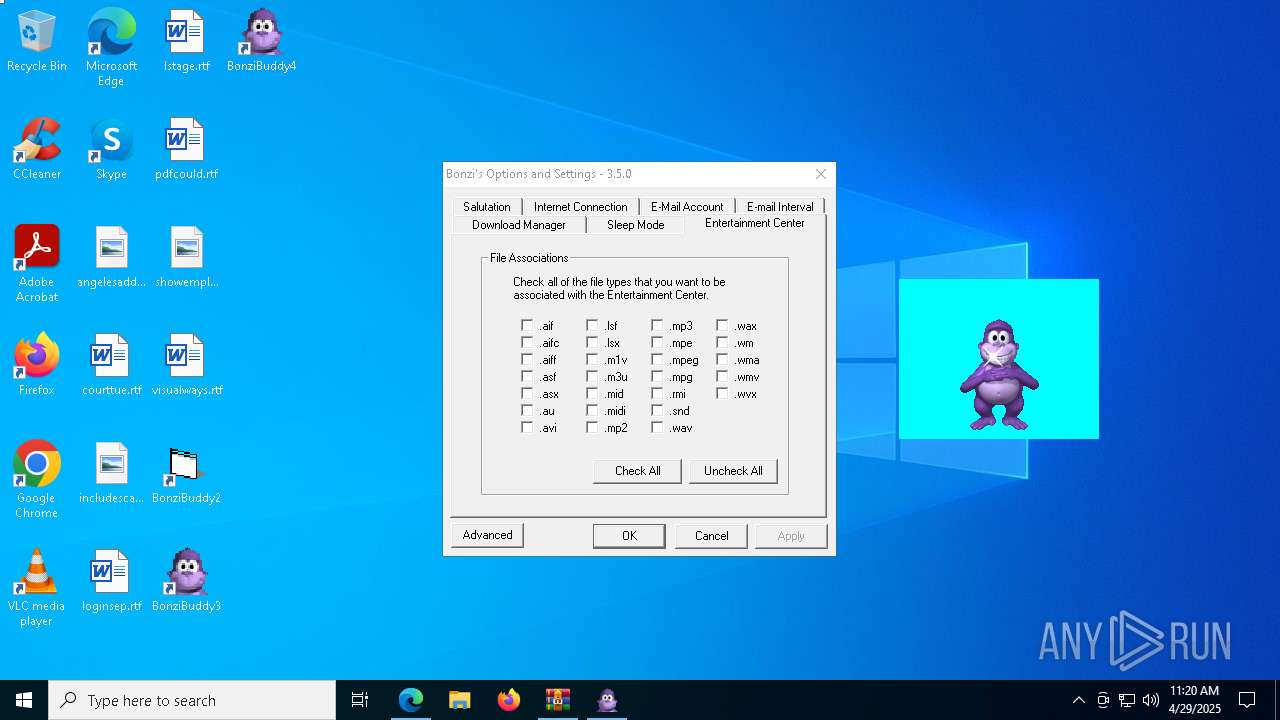Open Task View on the taskbar
Screen dimensions: 1280x720
pyautogui.click(x=360, y=700)
